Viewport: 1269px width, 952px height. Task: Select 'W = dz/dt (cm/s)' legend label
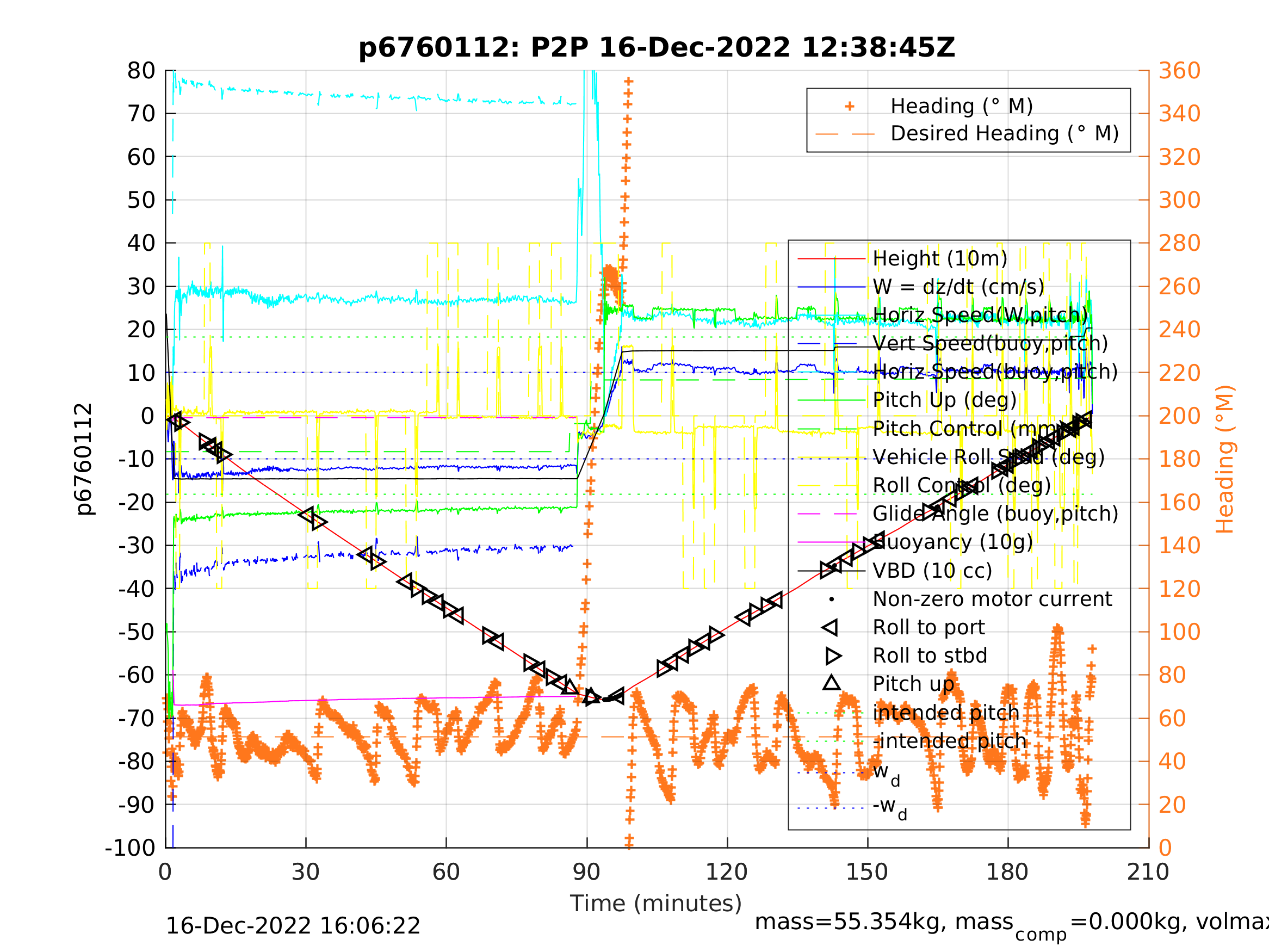(958, 287)
